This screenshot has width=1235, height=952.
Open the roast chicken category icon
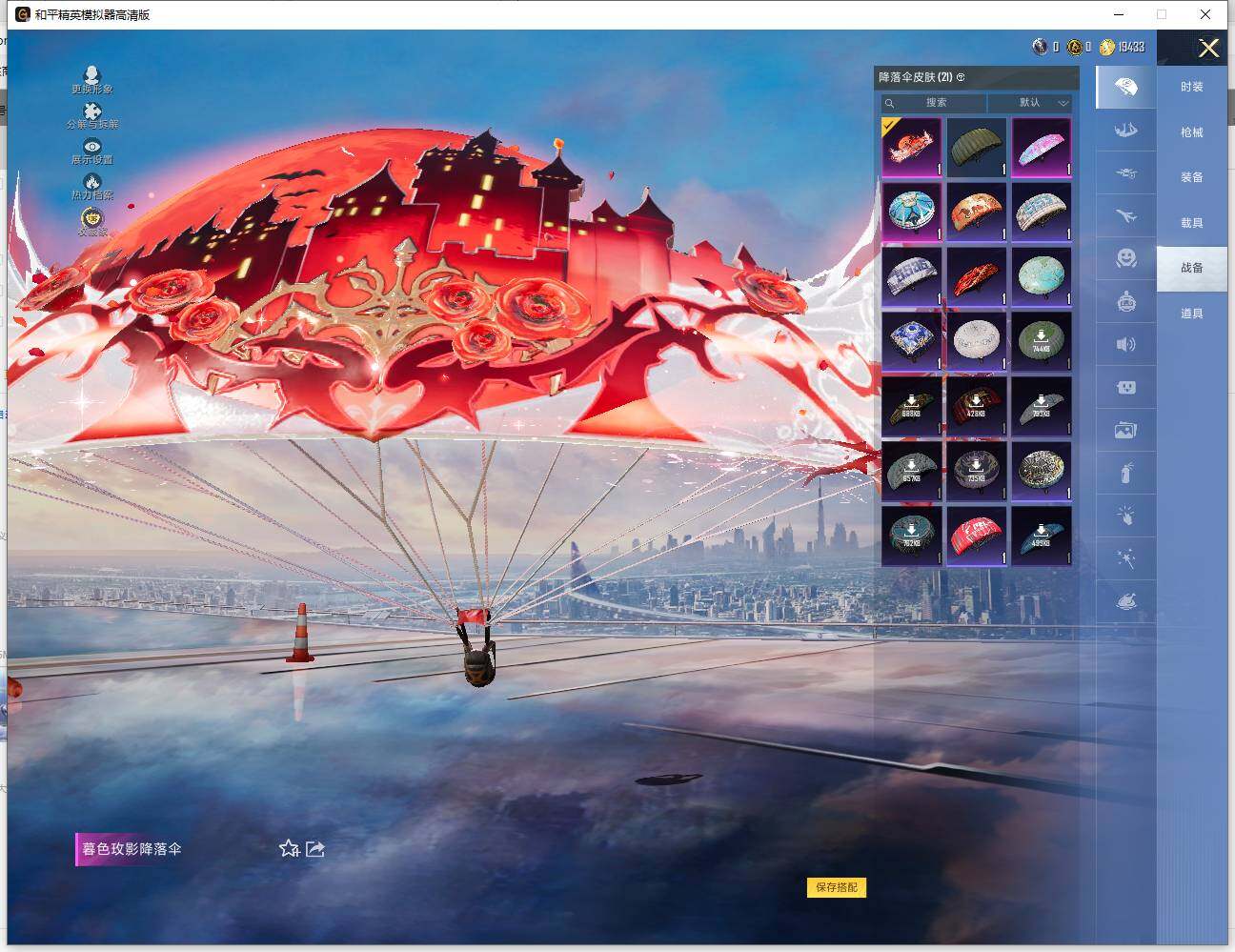tap(1125, 601)
